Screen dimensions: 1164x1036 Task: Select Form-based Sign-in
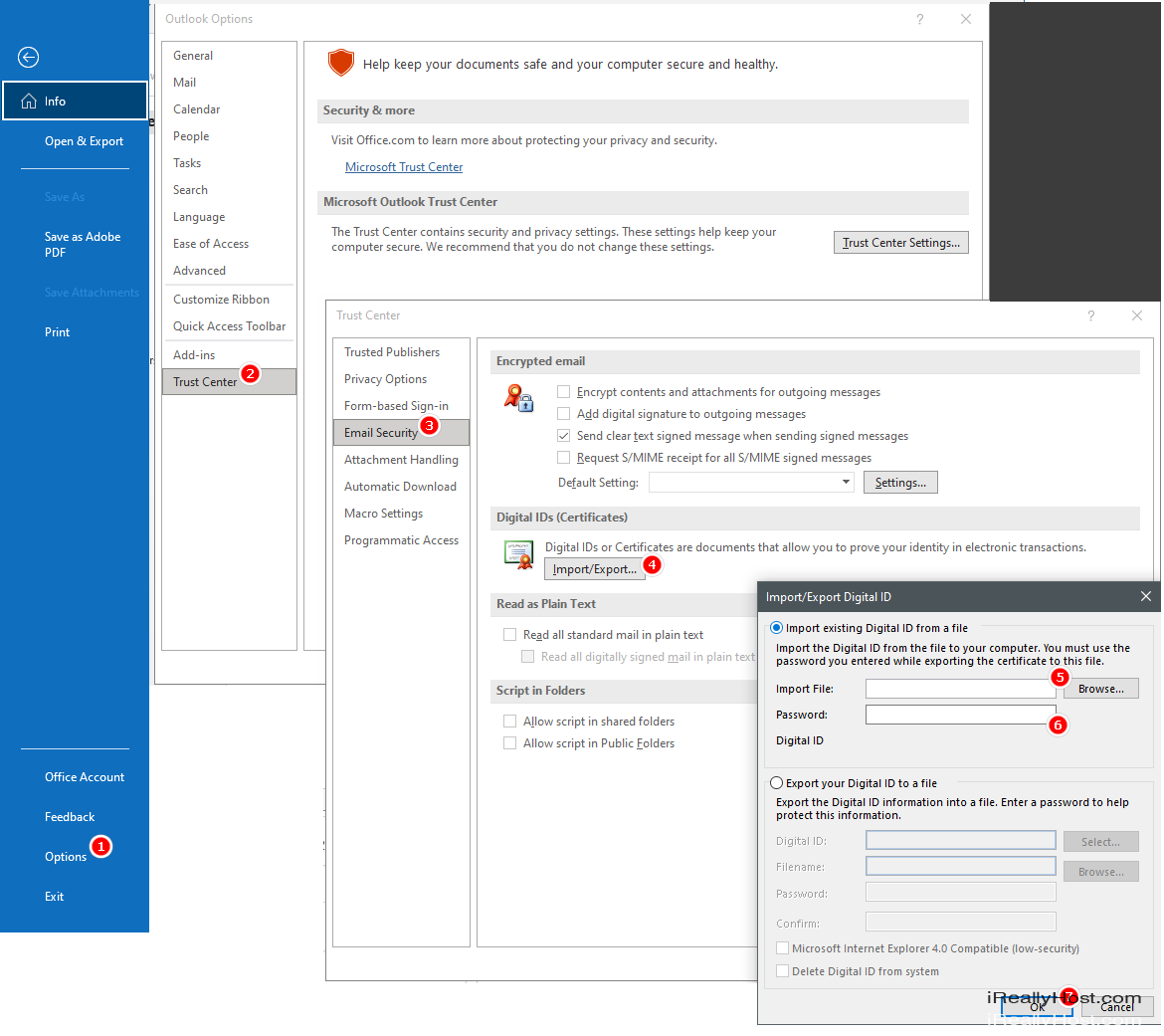pyautogui.click(x=401, y=405)
